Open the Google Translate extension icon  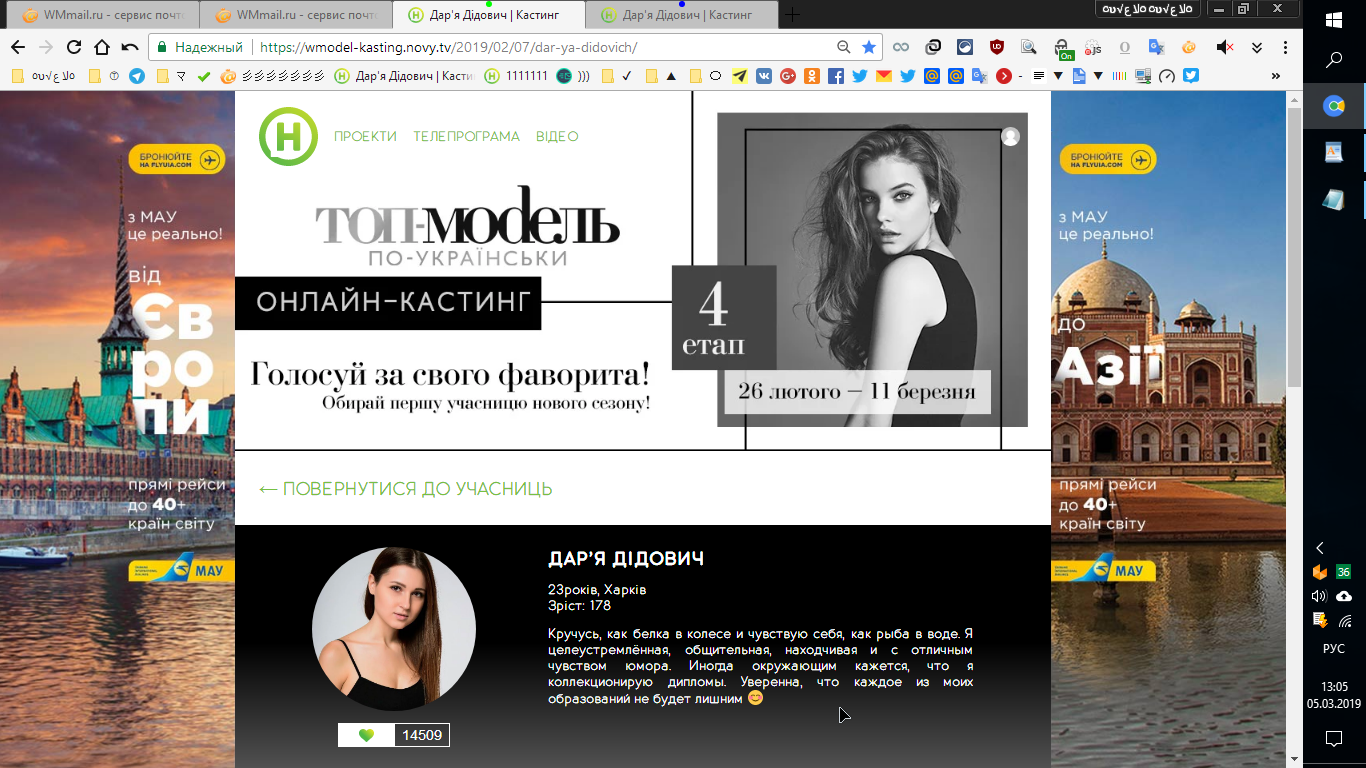1157,47
